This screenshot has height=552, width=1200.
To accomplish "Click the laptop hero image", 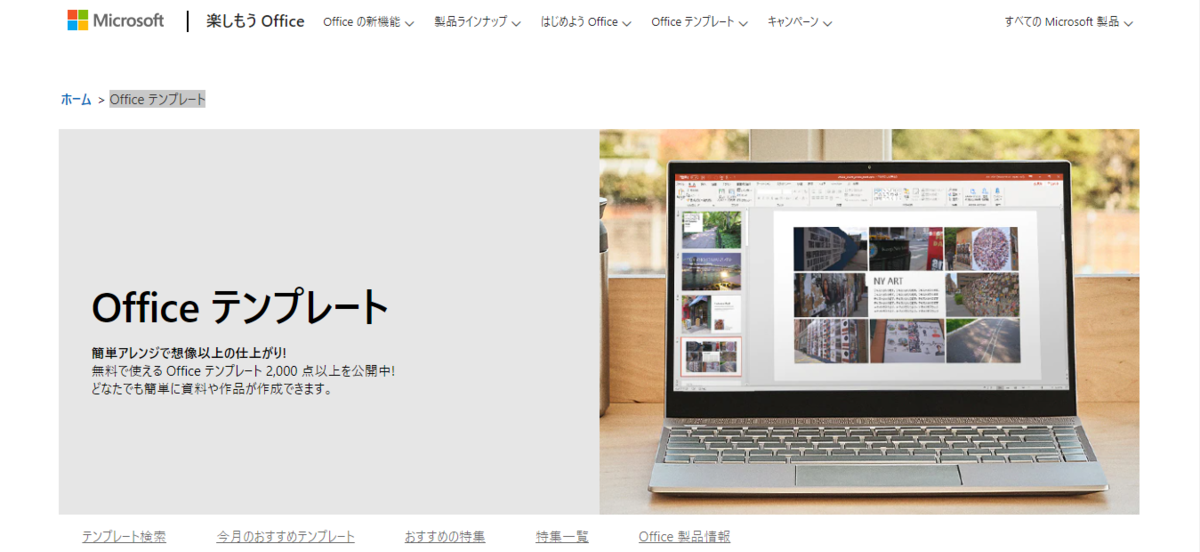I will 869,321.
